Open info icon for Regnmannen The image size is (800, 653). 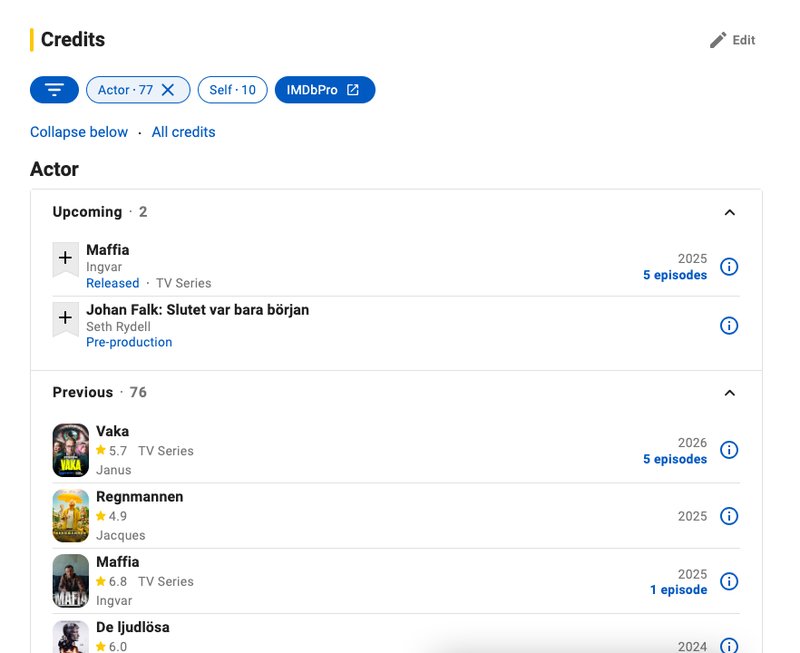pyautogui.click(x=729, y=516)
